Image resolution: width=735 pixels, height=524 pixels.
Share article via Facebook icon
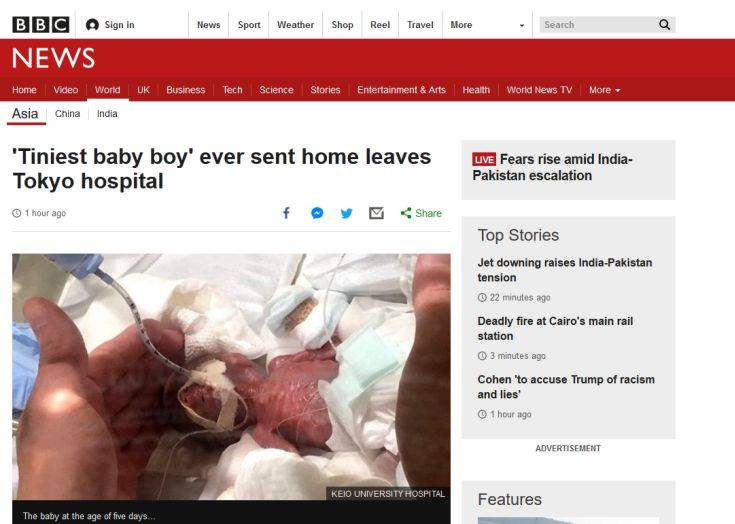[x=286, y=213]
